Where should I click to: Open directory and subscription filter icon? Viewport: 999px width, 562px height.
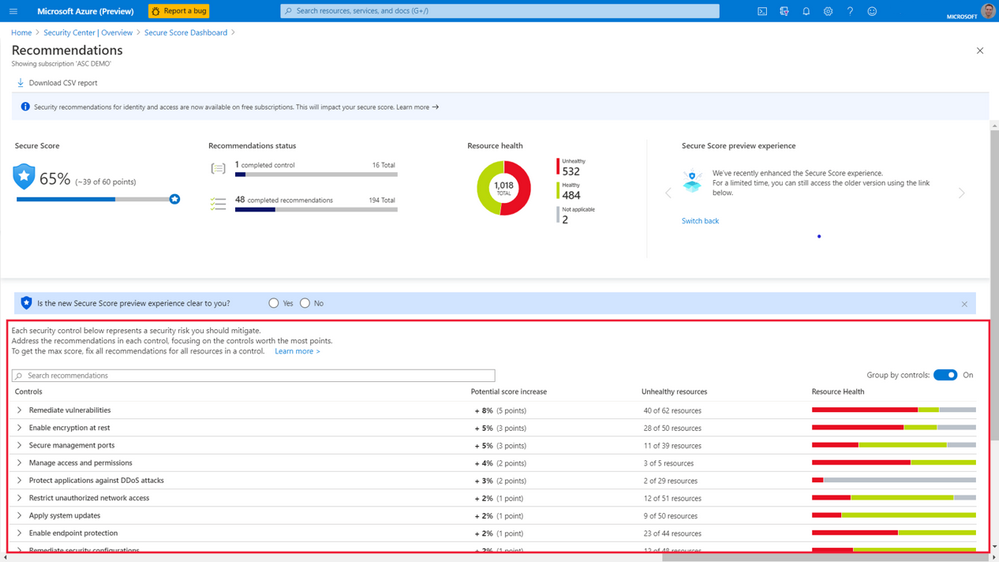point(784,11)
